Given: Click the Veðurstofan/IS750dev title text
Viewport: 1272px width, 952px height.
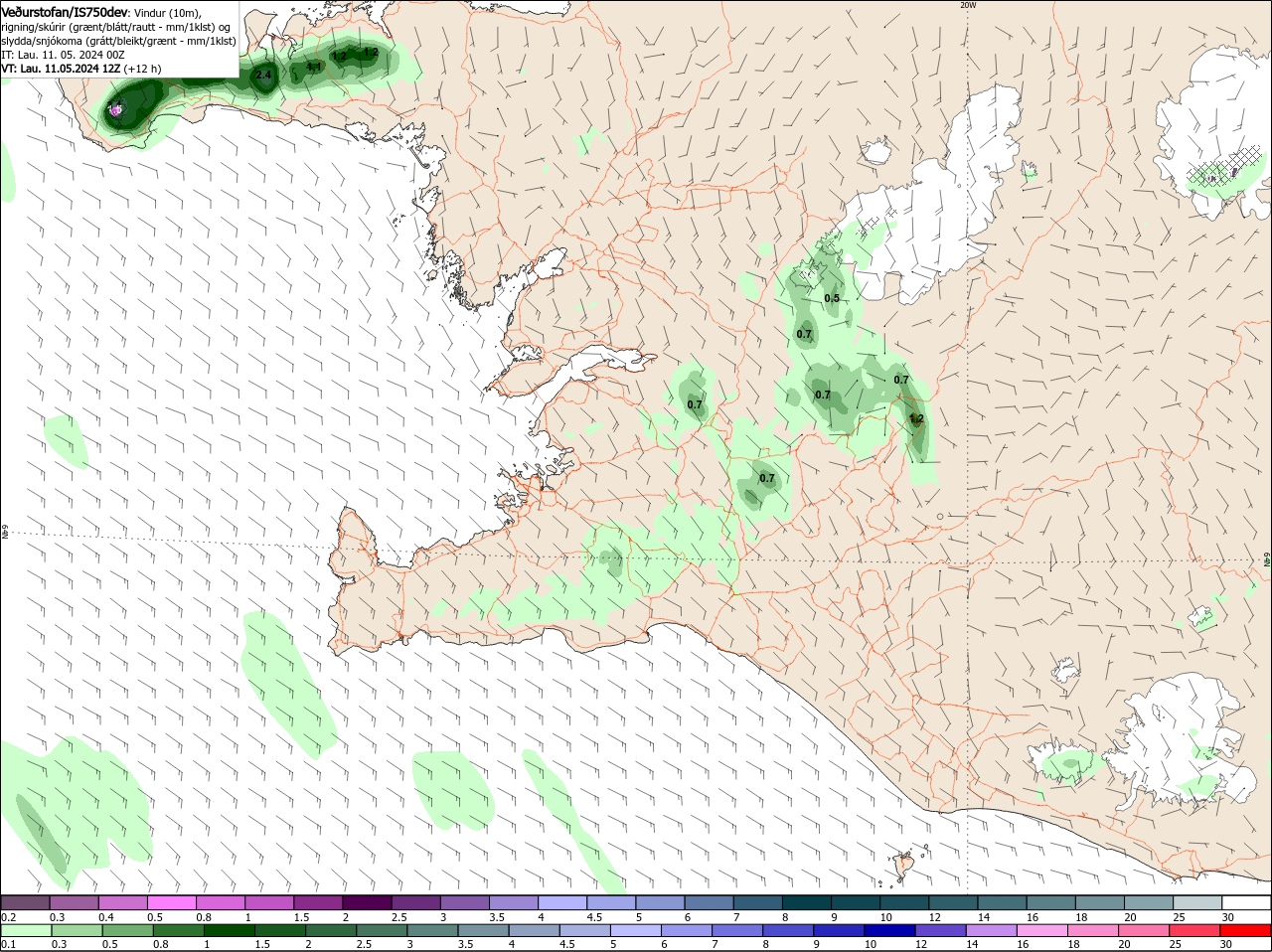Looking at the screenshot, I should click(x=65, y=11).
